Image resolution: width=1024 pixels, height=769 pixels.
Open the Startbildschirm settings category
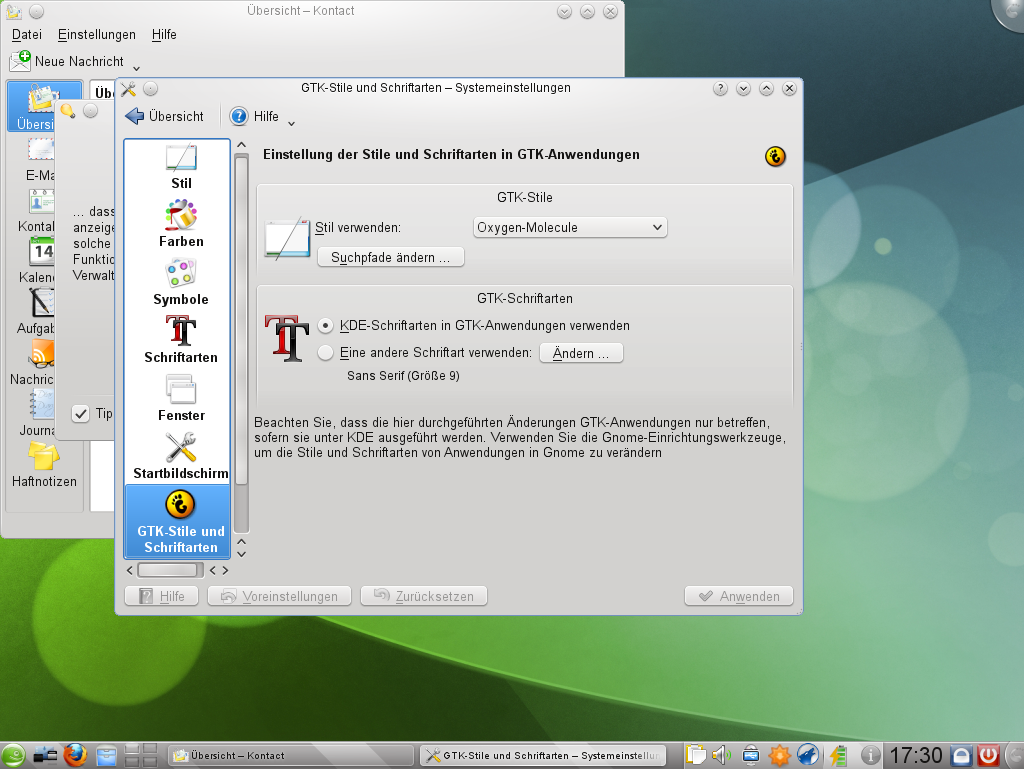(180, 449)
